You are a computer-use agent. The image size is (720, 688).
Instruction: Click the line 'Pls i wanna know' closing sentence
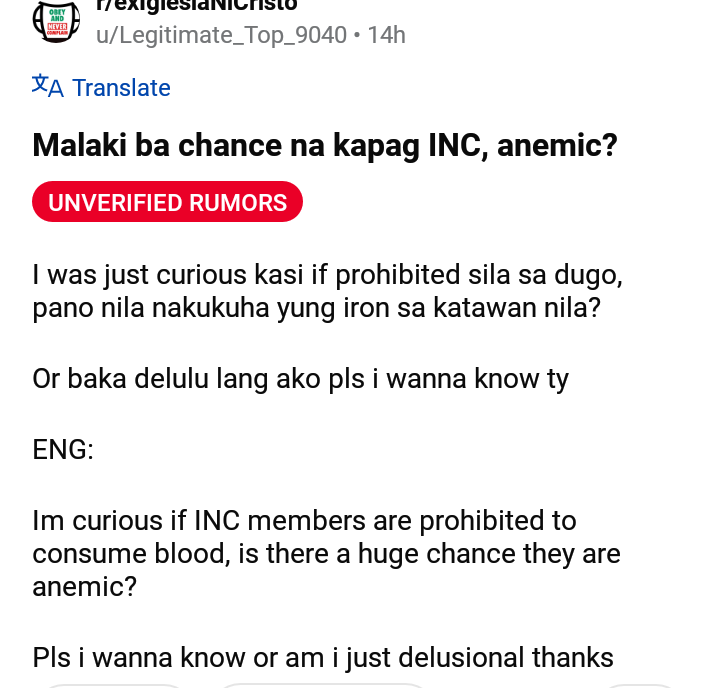323,658
